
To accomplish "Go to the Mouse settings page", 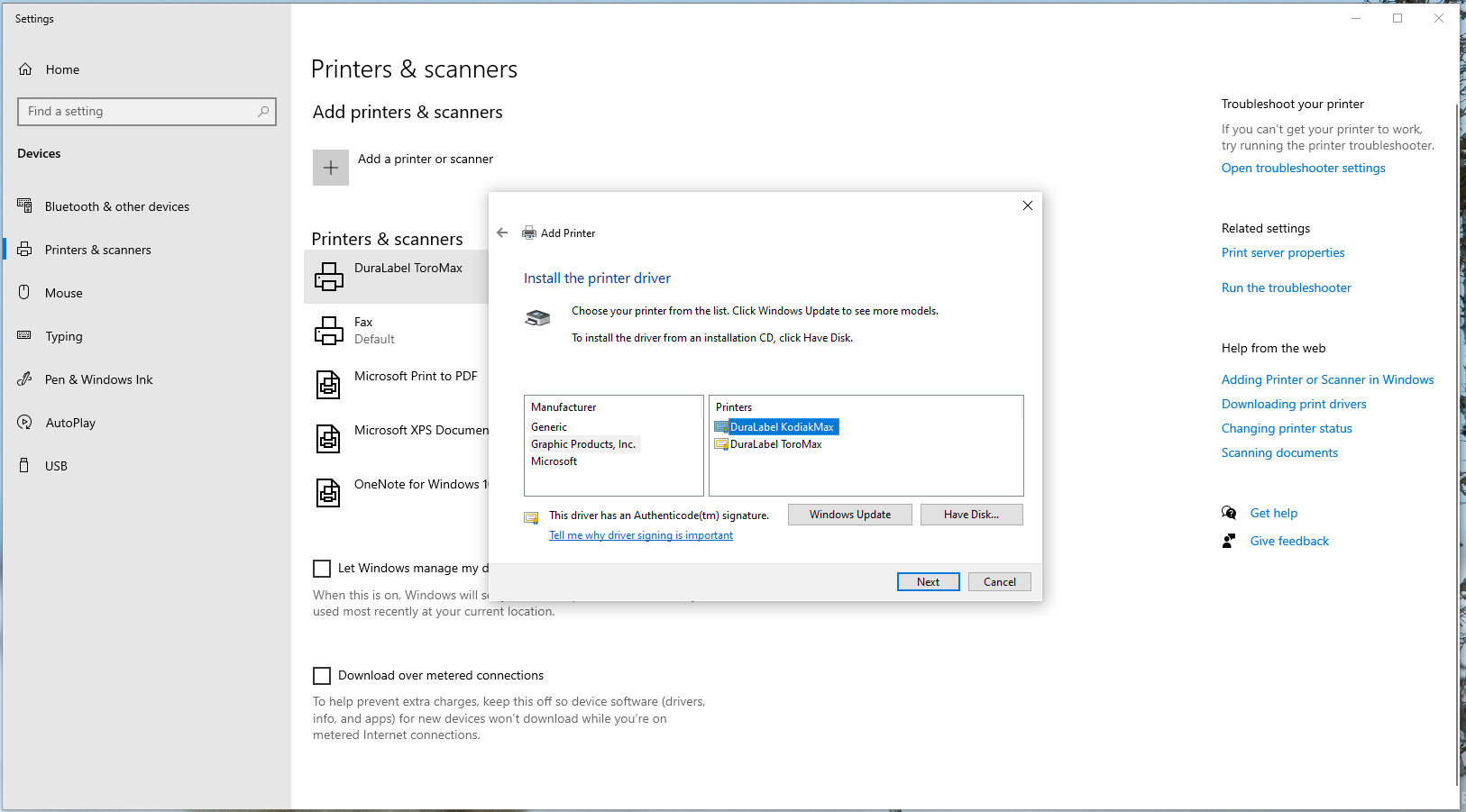I will point(63,293).
